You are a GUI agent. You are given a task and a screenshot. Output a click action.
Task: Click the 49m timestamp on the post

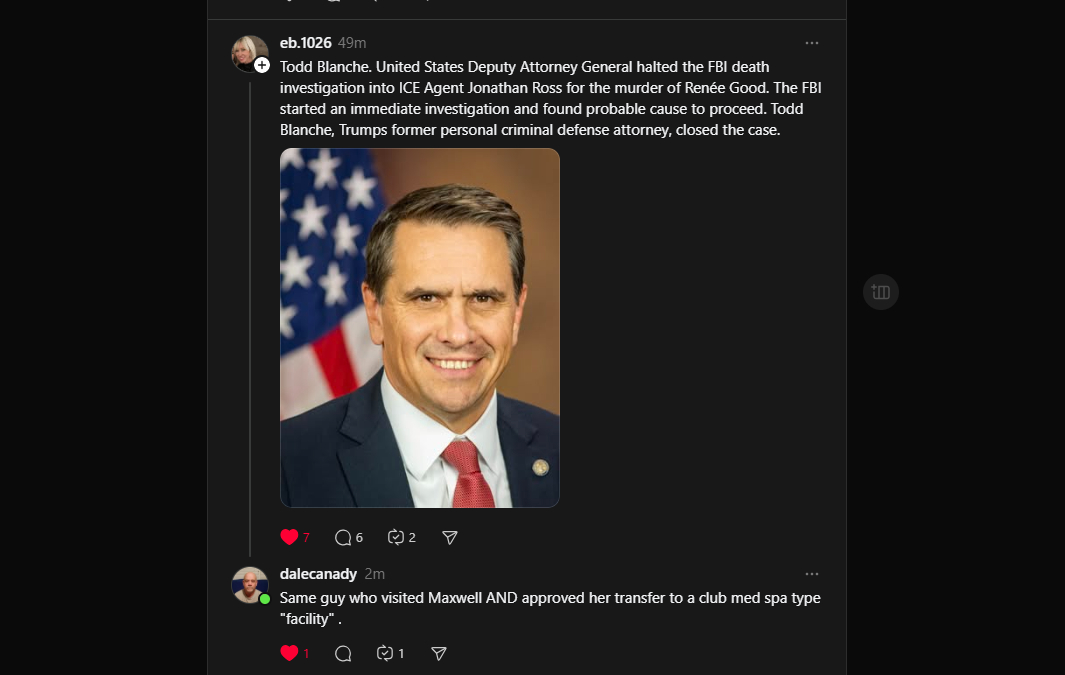(352, 43)
